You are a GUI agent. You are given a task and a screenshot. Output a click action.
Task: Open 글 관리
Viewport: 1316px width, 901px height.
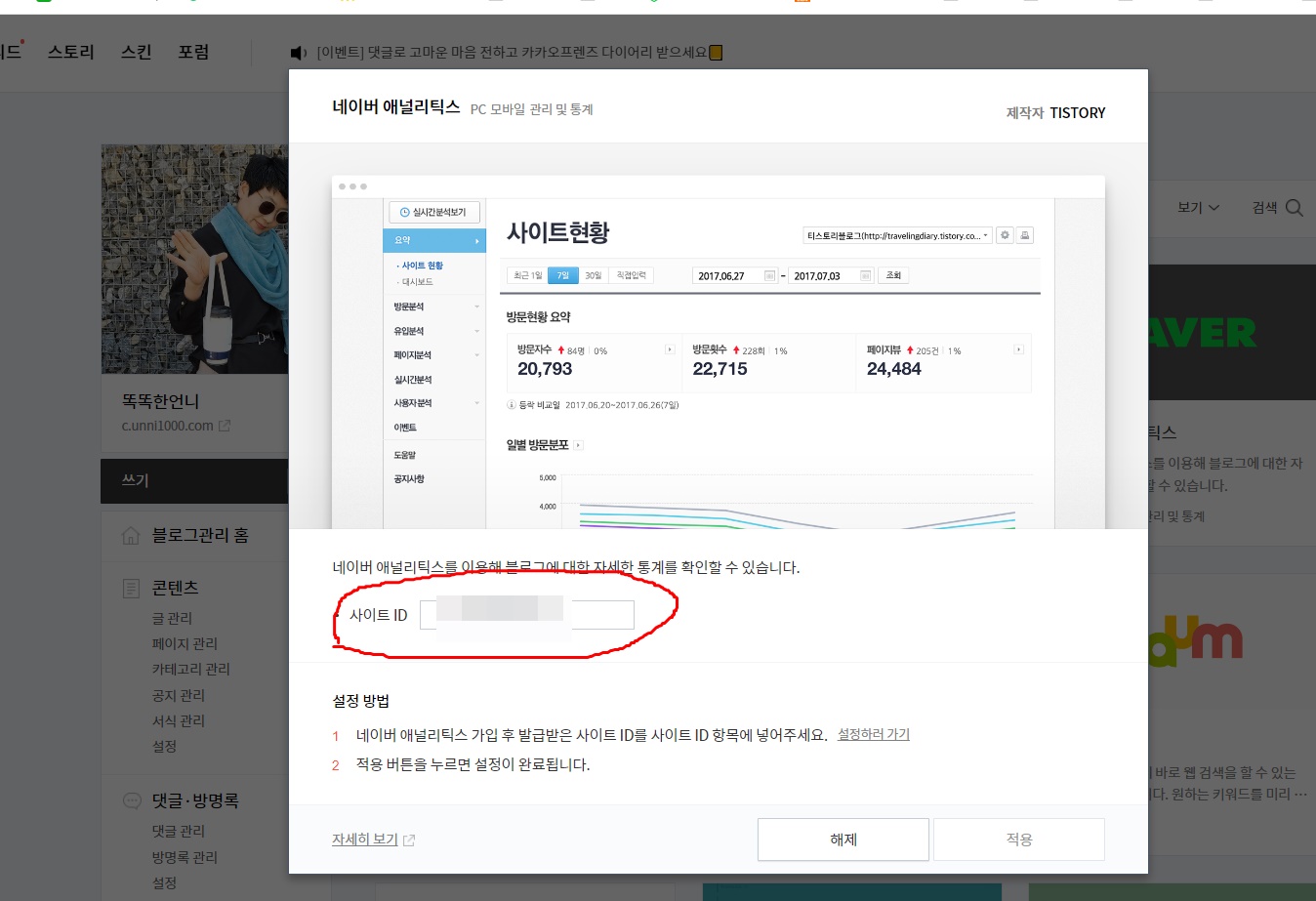[x=172, y=618]
